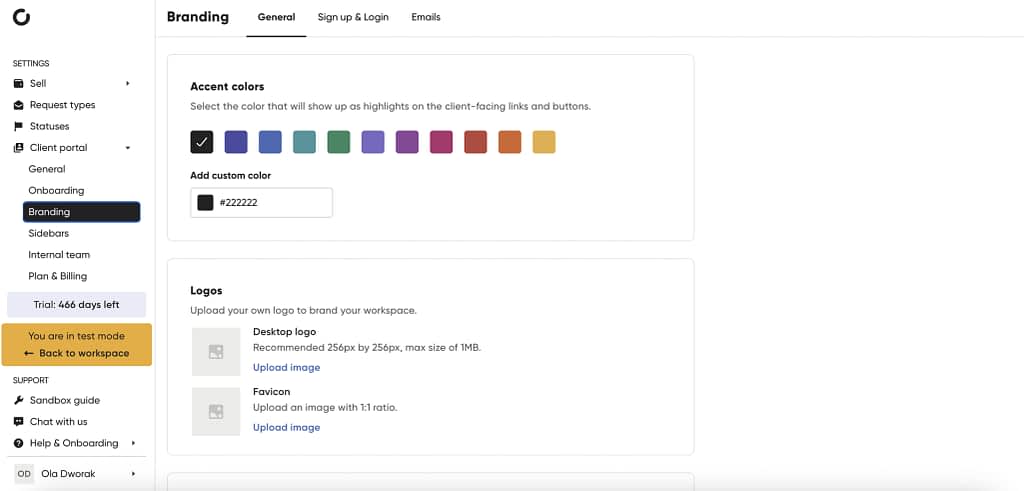This screenshot has width=1024, height=491.
Task: Expand the Help & Onboarding arrow
Action: tap(133, 443)
